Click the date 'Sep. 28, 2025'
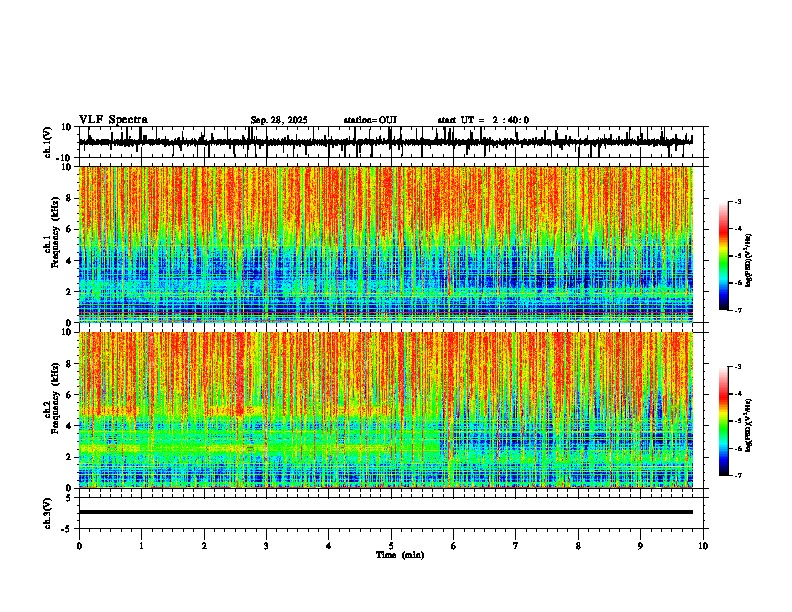Viewport: 792px width, 612px height. [279, 120]
